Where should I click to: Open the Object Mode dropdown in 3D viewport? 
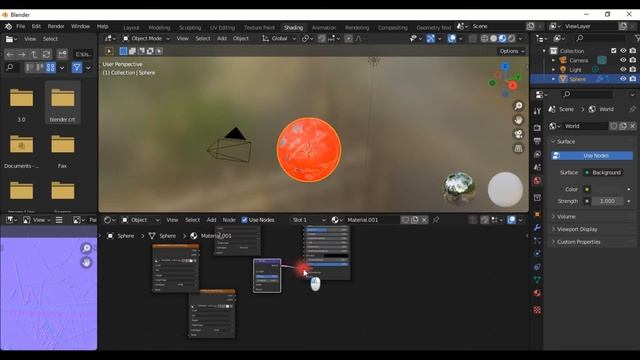coord(147,39)
